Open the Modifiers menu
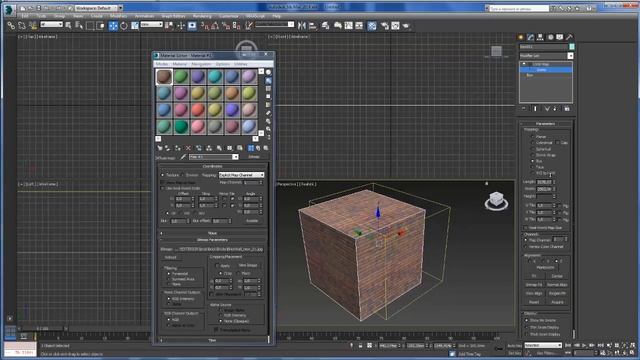This screenshot has width=640, height=360. coord(118,16)
